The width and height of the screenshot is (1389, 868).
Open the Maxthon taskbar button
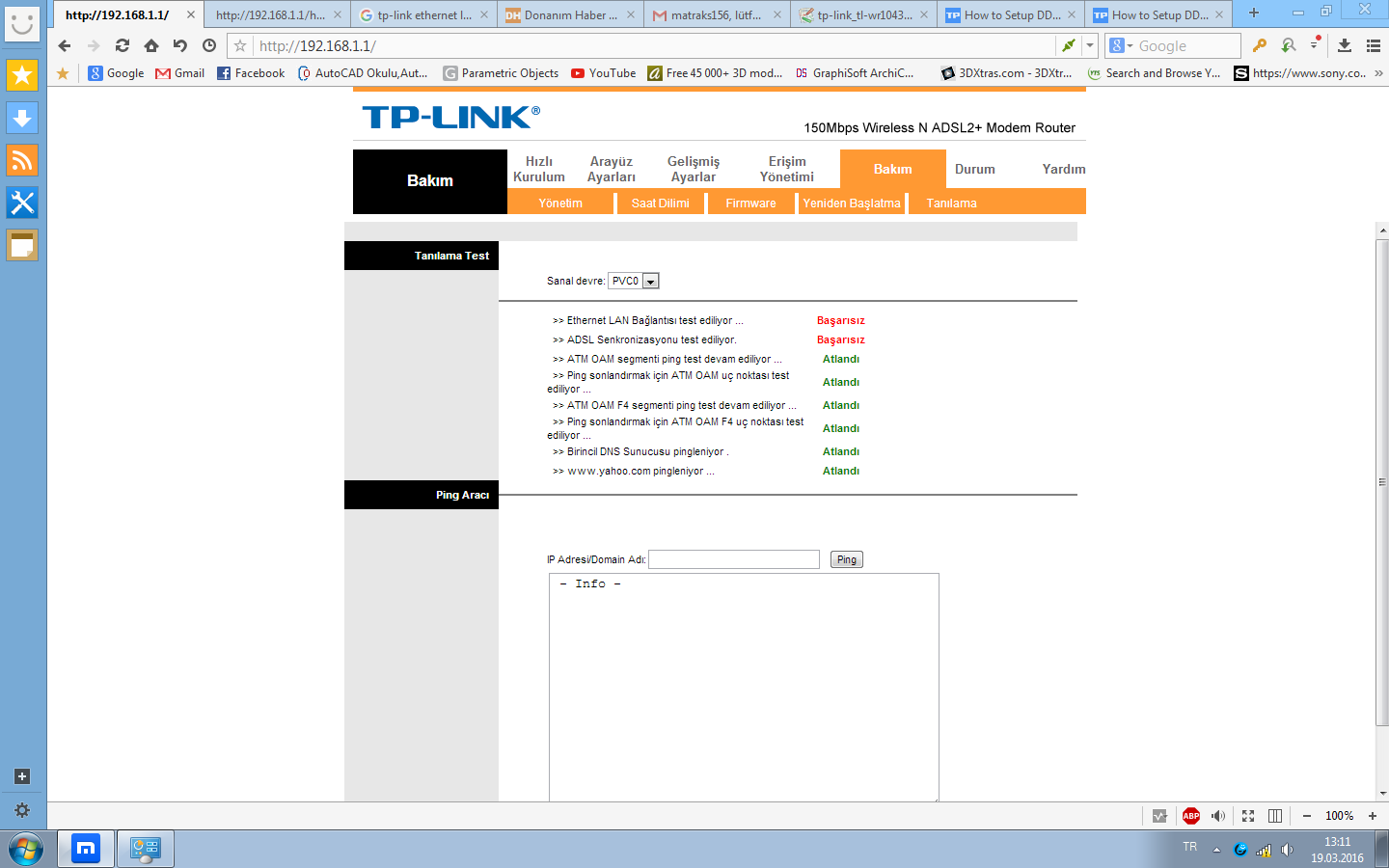click(x=86, y=849)
